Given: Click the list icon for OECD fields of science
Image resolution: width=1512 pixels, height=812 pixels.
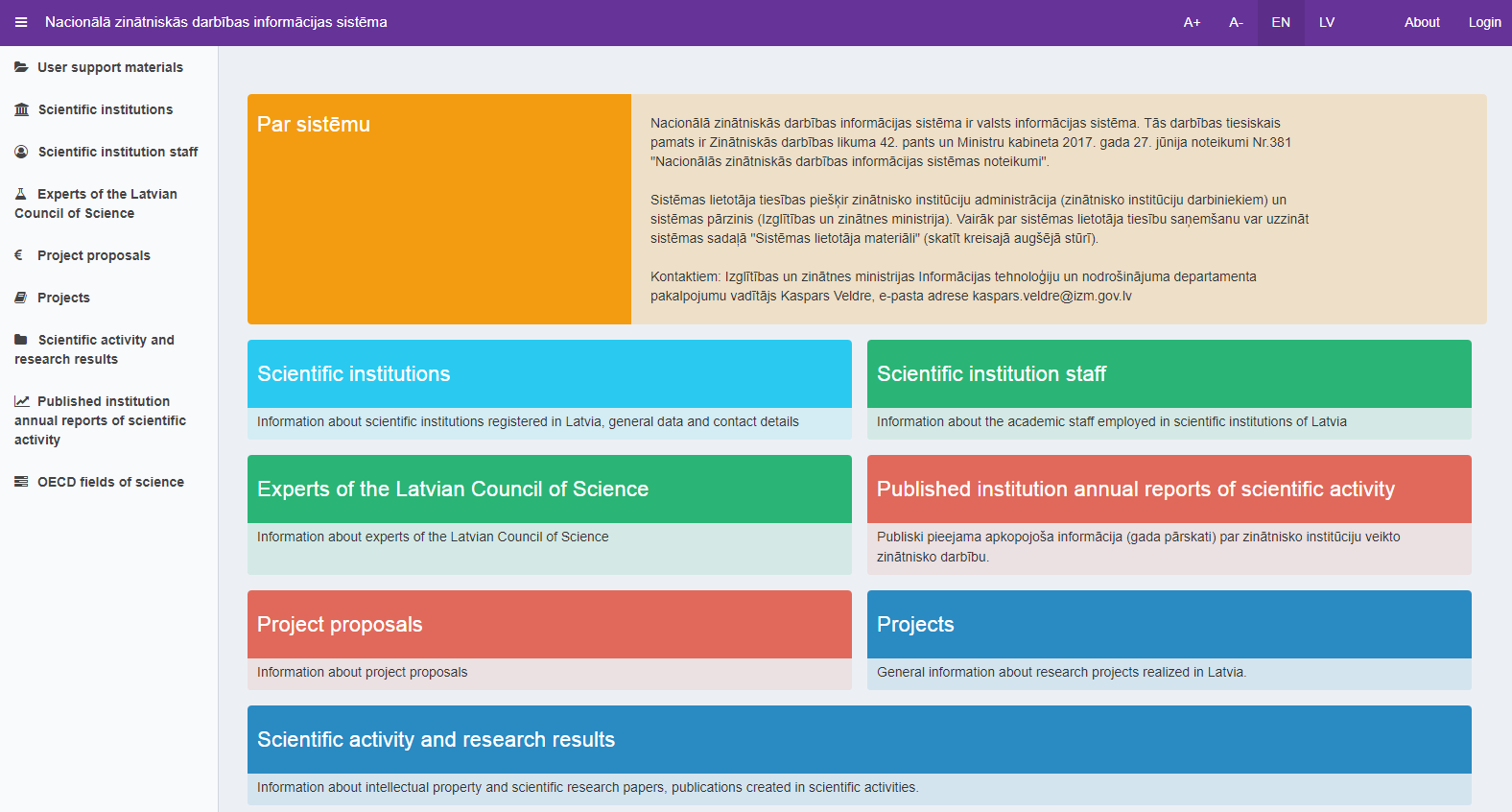Looking at the screenshot, I should (x=21, y=482).
